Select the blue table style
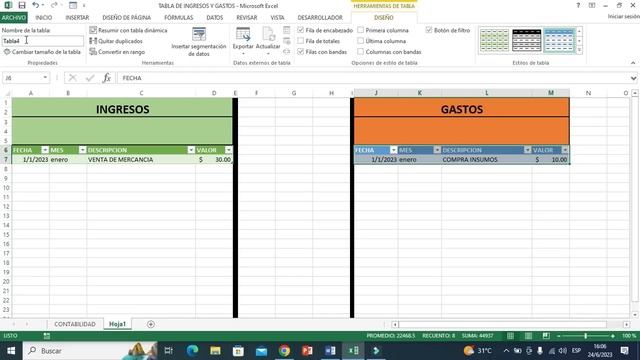The height and width of the screenshot is (360, 640). [559, 40]
